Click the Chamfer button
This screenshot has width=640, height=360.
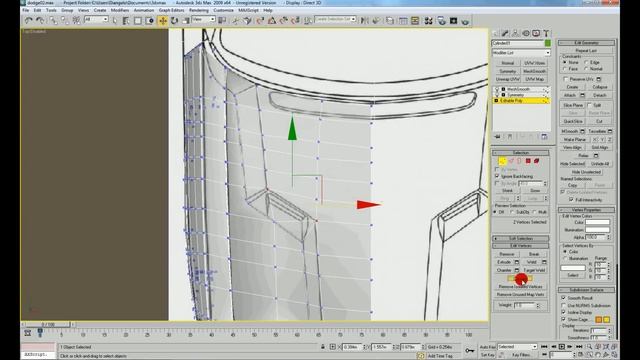[x=504, y=270]
